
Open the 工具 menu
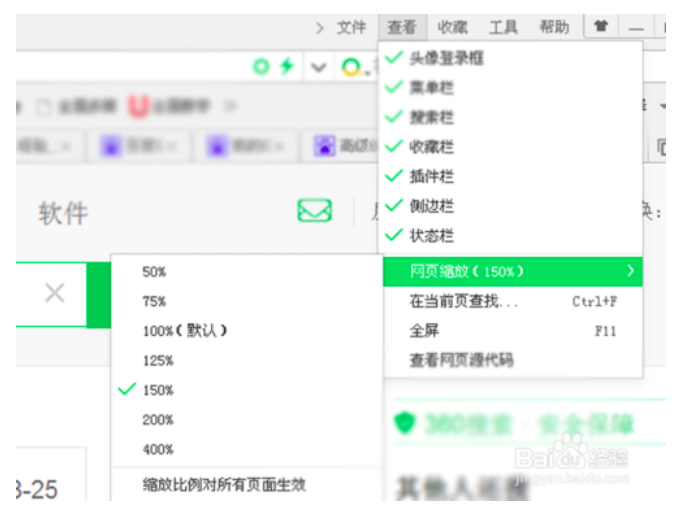pos(503,27)
